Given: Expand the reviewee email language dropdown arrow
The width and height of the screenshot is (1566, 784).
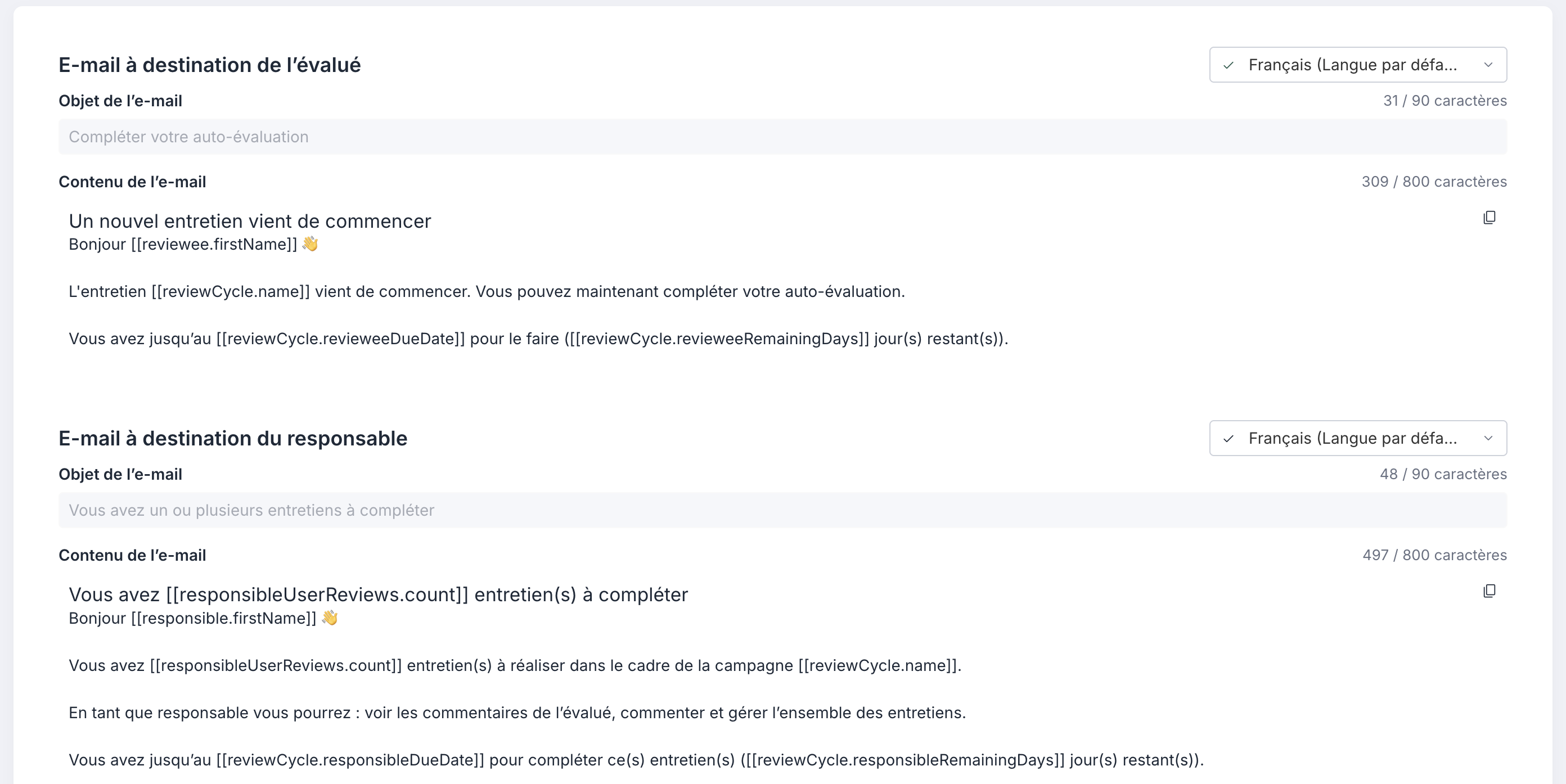Looking at the screenshot, I should pyautogui.click(x=1488, y=65).
